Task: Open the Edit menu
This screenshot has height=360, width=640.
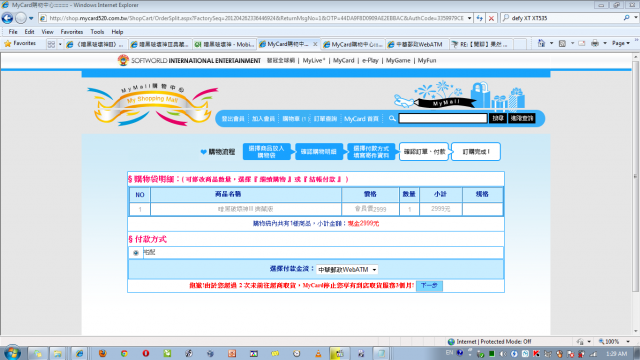Action: coord(29,31)
